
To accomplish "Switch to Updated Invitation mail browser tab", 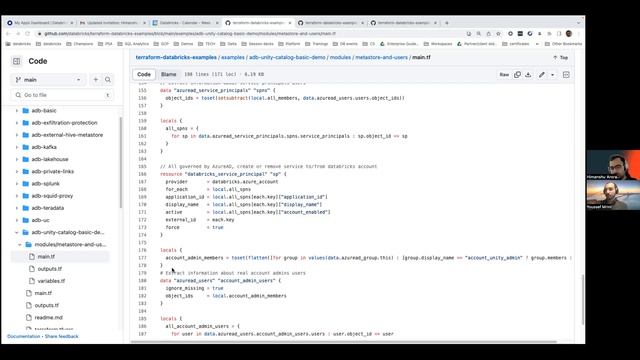I will (x=113, y=23).
